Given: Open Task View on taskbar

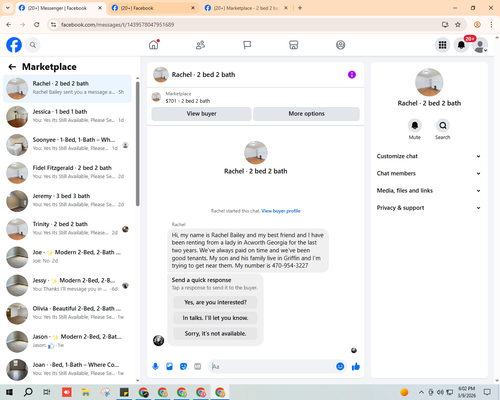Looking at the screenshot, I should 47,392.
